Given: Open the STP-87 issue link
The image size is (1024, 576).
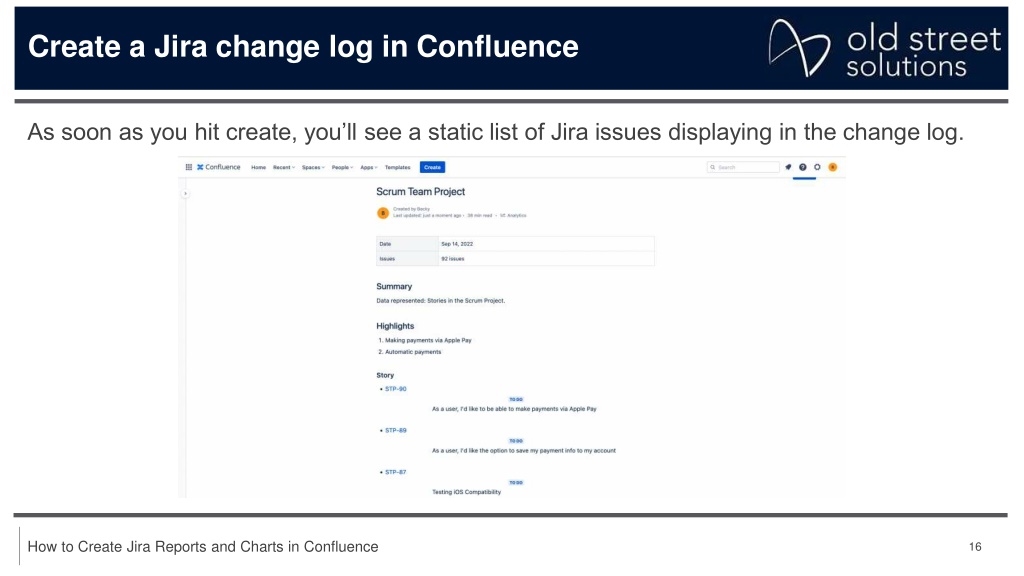Looking at the screenshot, I should (396, 472).
